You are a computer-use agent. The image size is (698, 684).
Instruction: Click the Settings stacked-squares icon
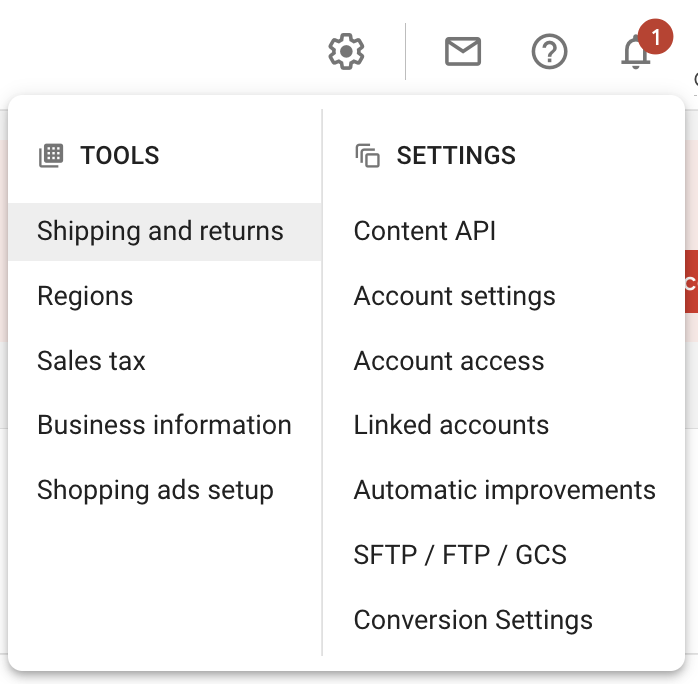coord(368,155)
